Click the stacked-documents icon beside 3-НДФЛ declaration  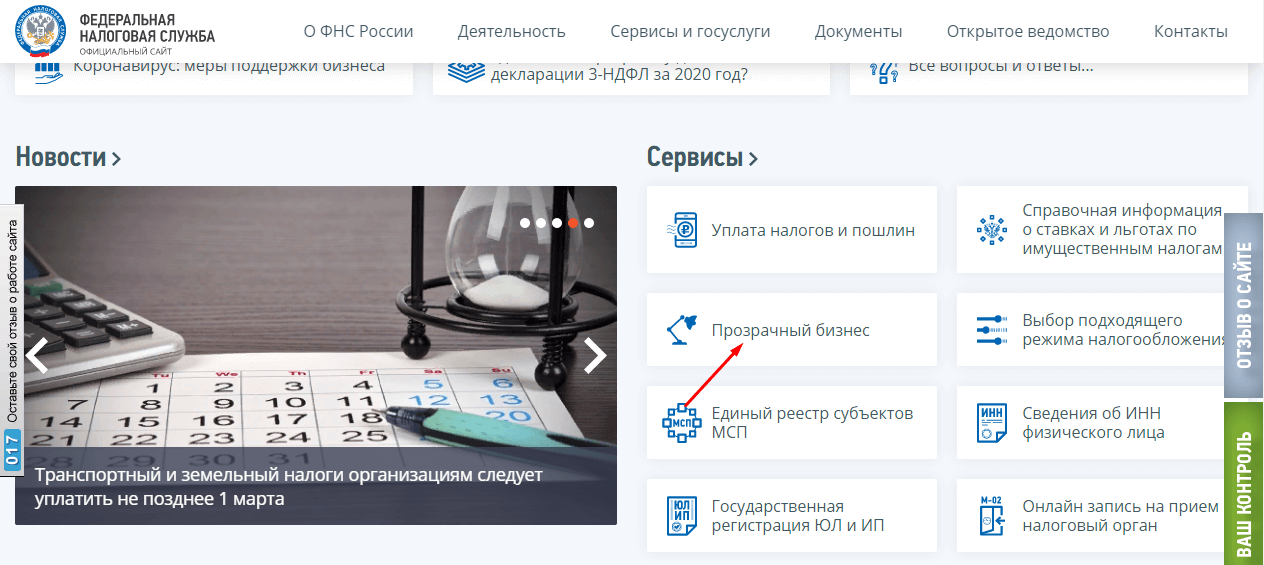pos(465,70)
